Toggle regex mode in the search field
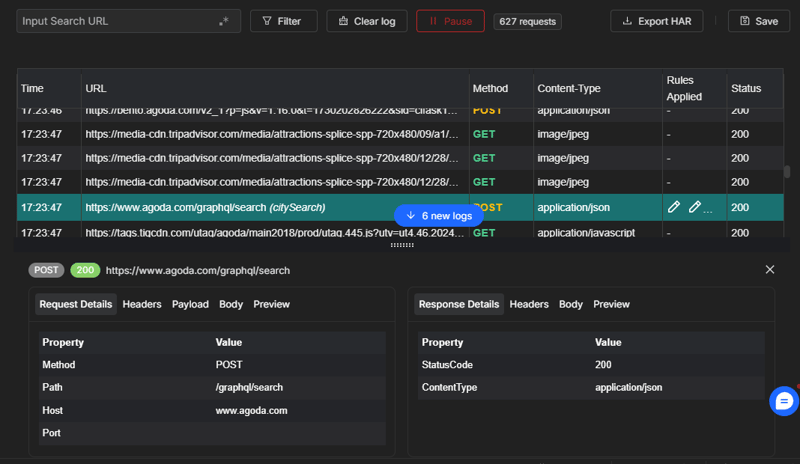Image resolution: width=800 pixels, height=464 pixels. tap(224, 21)
